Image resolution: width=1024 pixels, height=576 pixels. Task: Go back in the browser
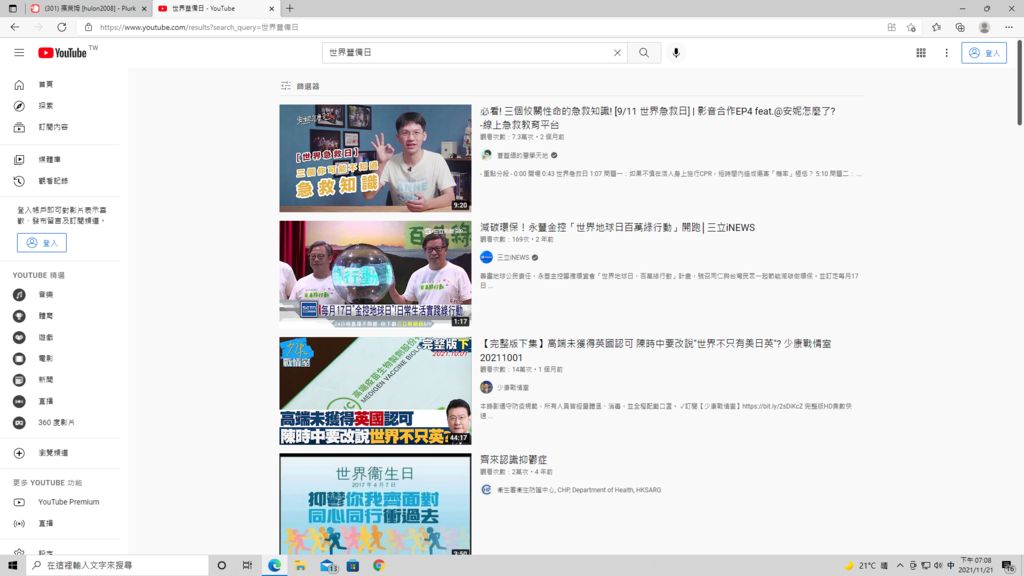coord(14,27)
